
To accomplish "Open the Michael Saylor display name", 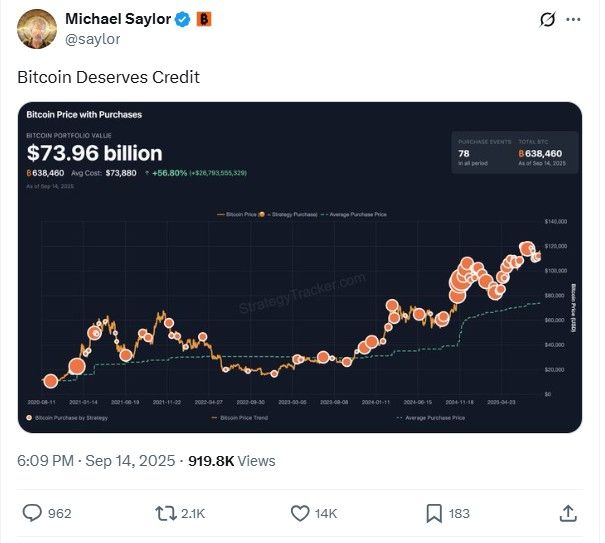I will coord(118,19).
